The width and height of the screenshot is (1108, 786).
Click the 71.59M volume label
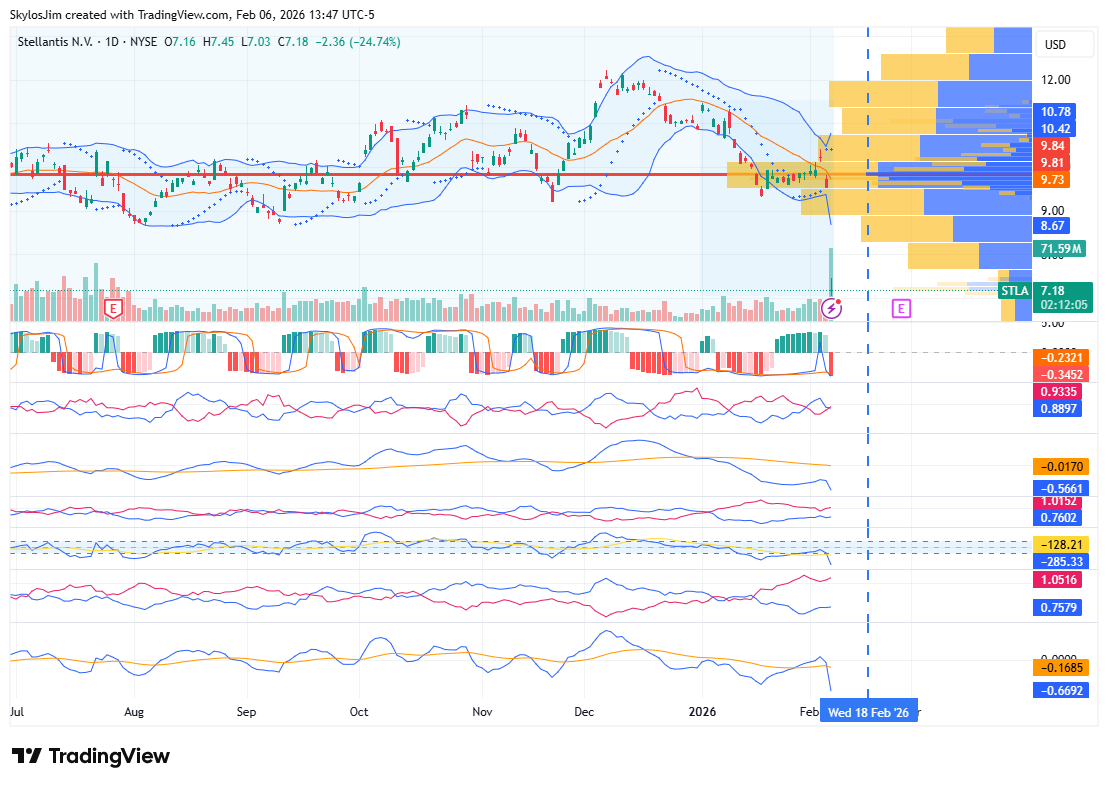(x=1061, y=248)
